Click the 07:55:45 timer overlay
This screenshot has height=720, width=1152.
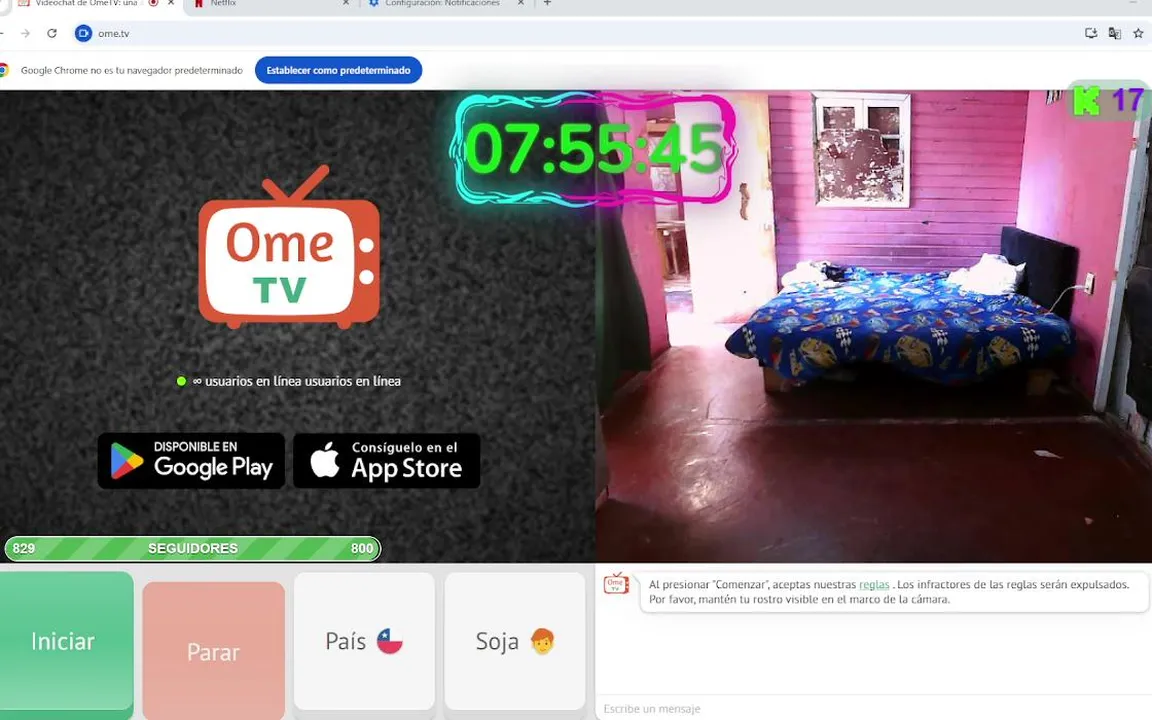(594, 149)
